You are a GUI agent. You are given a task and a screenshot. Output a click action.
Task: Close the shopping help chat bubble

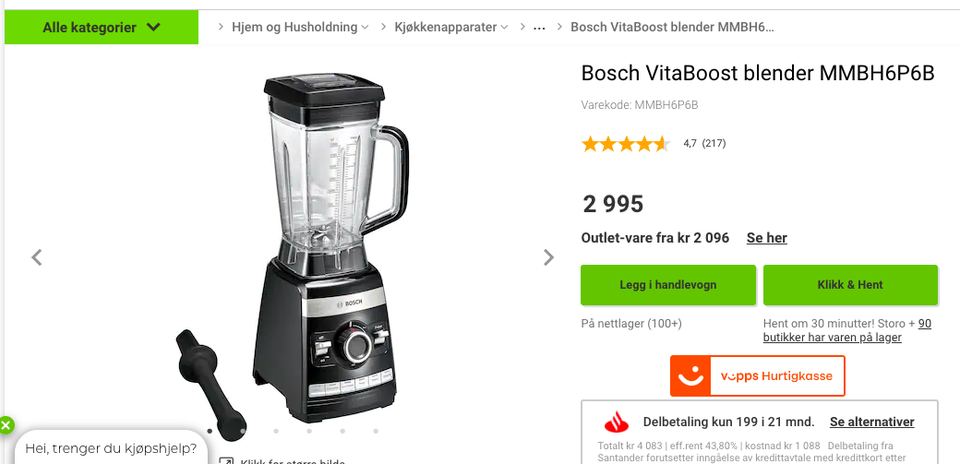tap(6, 425)
